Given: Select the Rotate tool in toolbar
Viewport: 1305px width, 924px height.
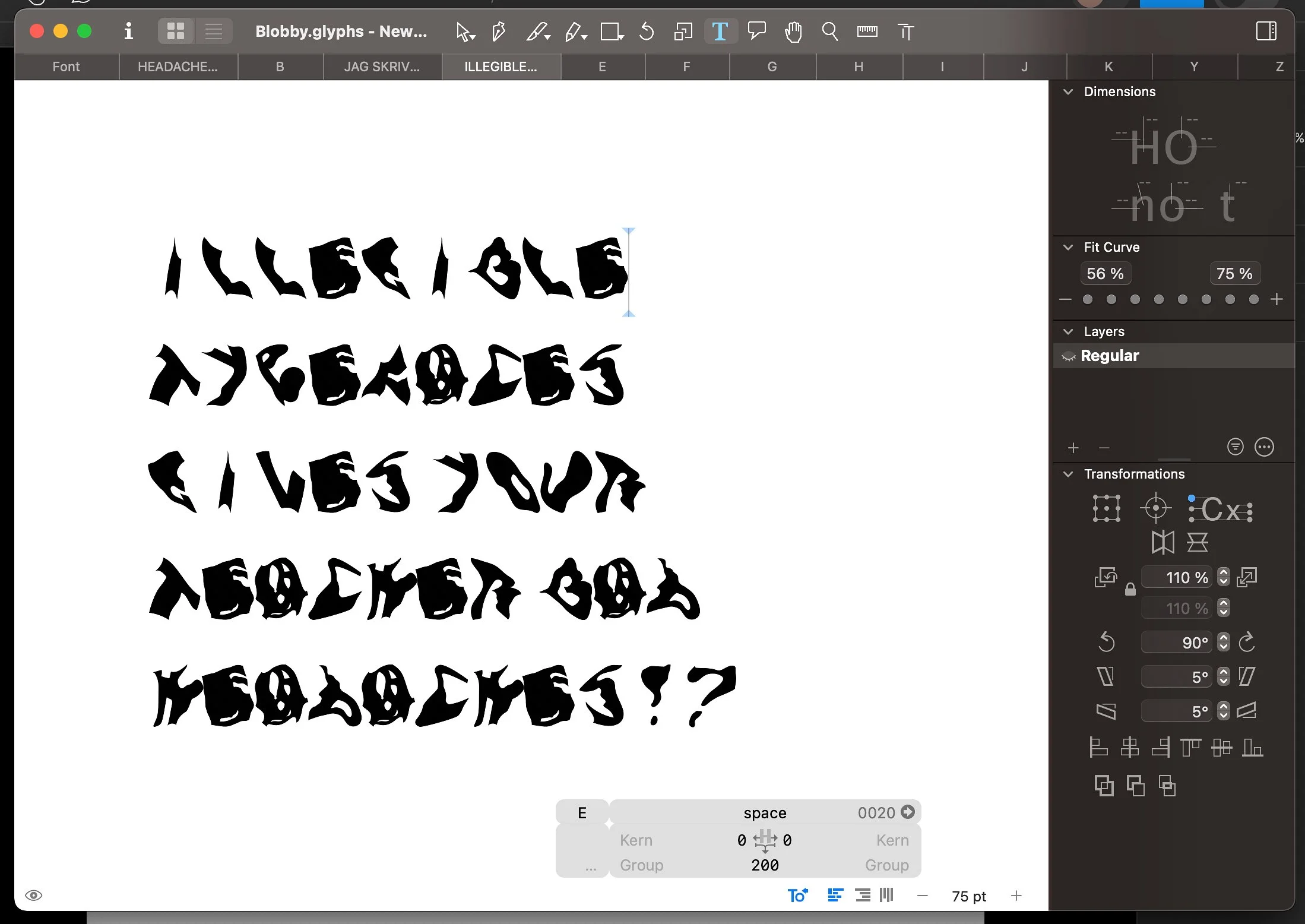Looking at the screenshot, I should [x=647, y=31].
